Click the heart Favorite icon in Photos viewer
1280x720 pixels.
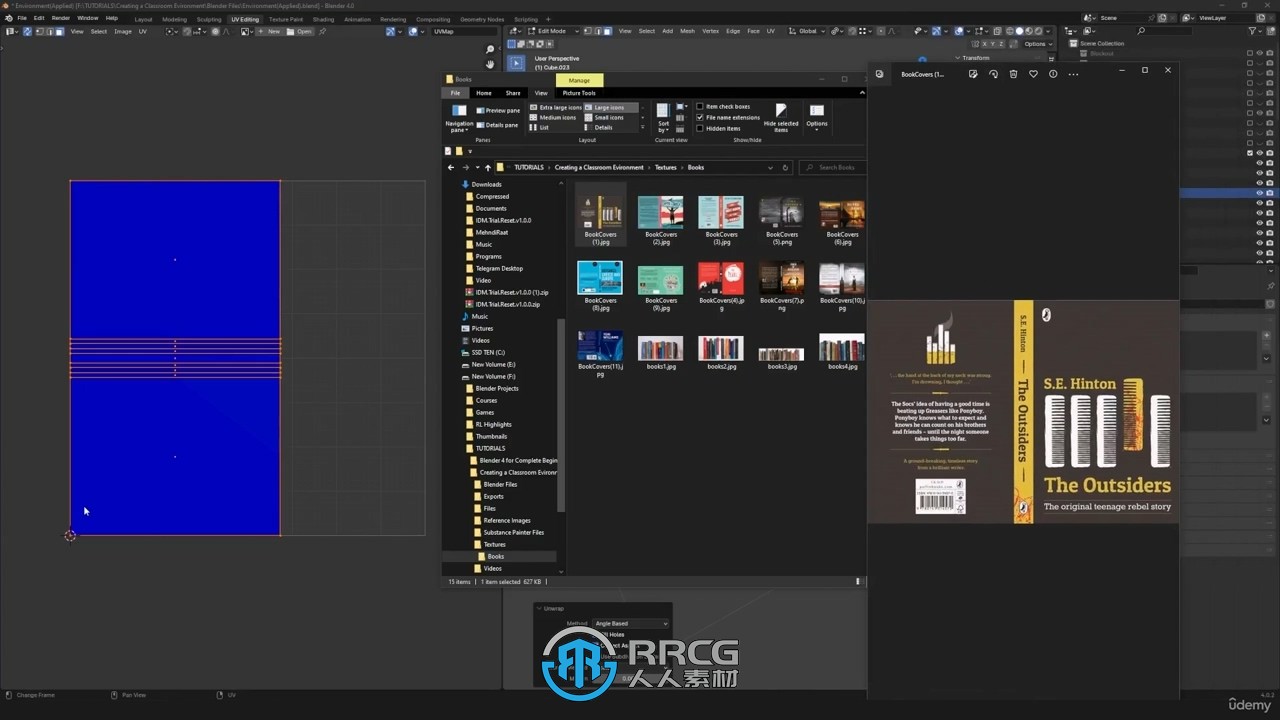point(1033,74)
